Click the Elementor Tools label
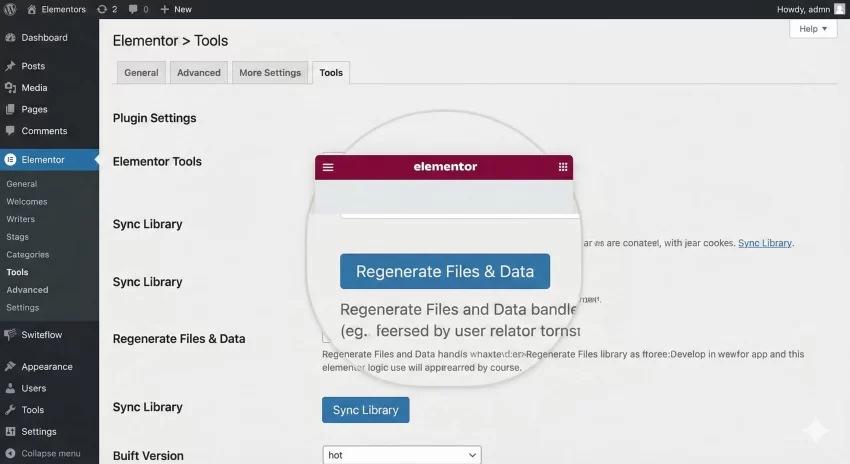This screenshot has height=464, width=850. [157, 162]
